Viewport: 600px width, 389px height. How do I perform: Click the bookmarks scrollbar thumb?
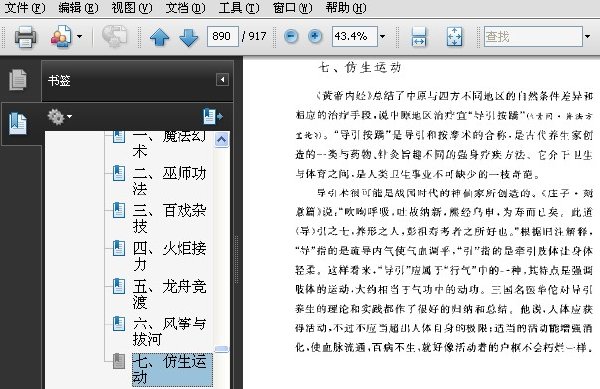pyautogui.click(x=222, y=349)
